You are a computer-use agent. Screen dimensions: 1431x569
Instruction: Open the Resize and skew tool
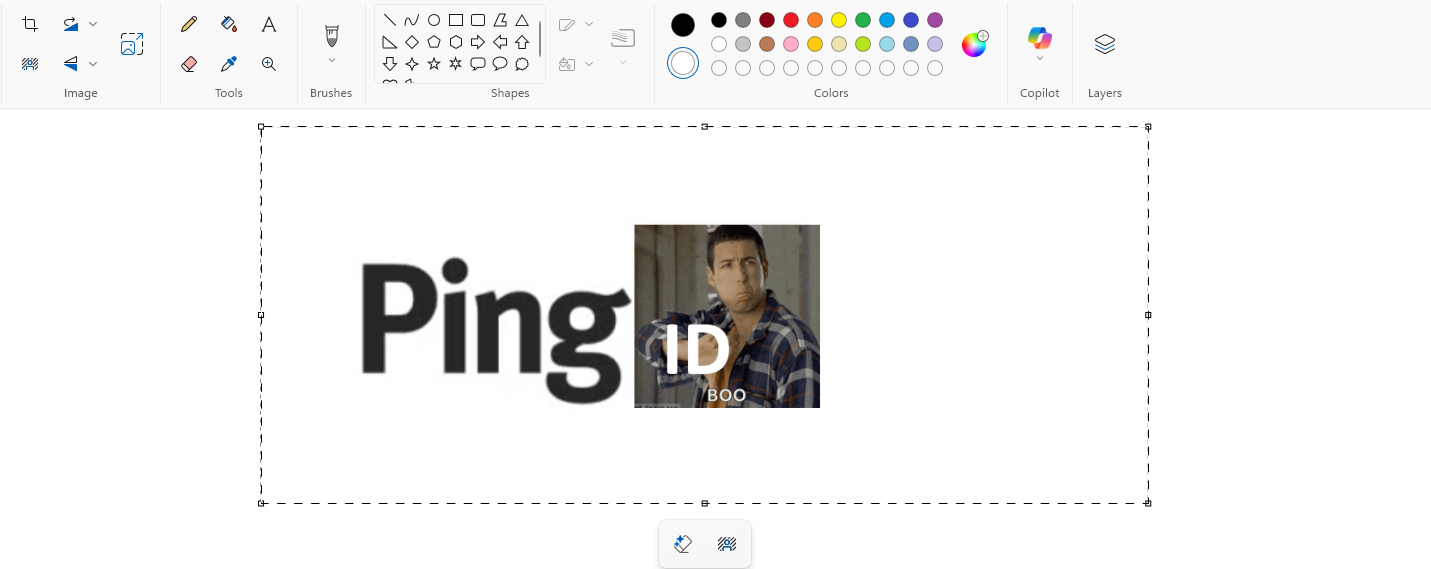(x=132, y=44)
